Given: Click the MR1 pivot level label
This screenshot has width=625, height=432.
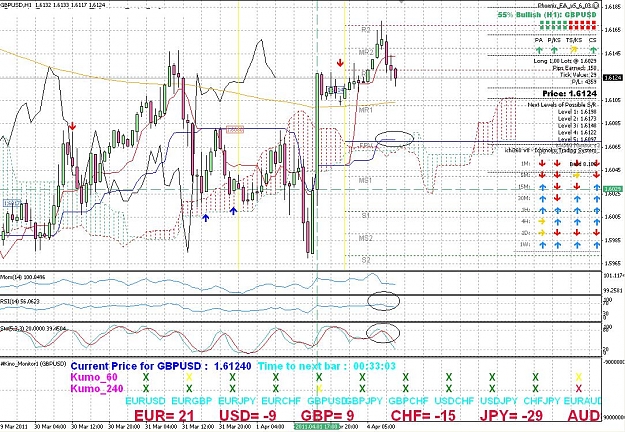Looking at the screenshot, I should click(366, 110).
